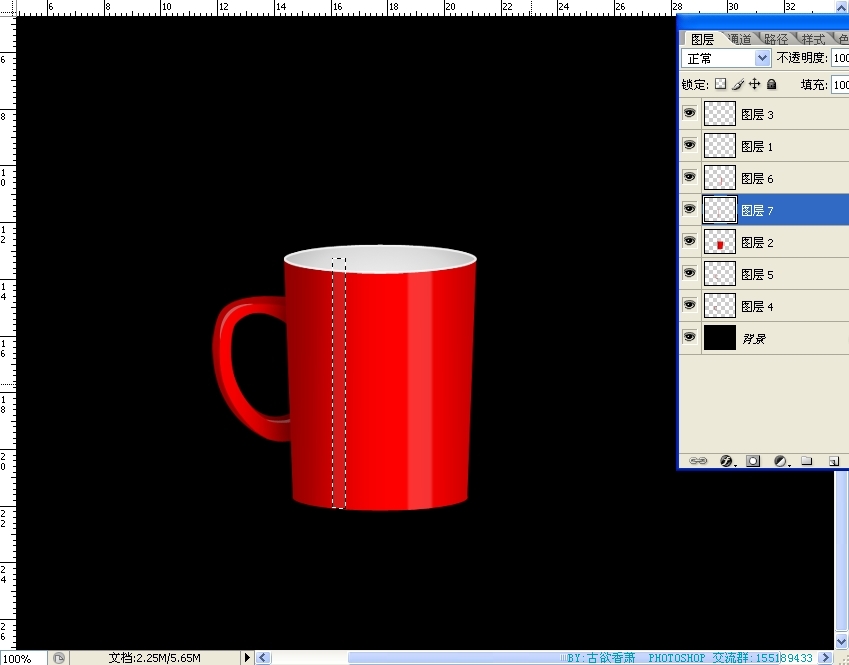Hide the 背景 layer
Screen dimensions: 849x665
click(689, 338)
